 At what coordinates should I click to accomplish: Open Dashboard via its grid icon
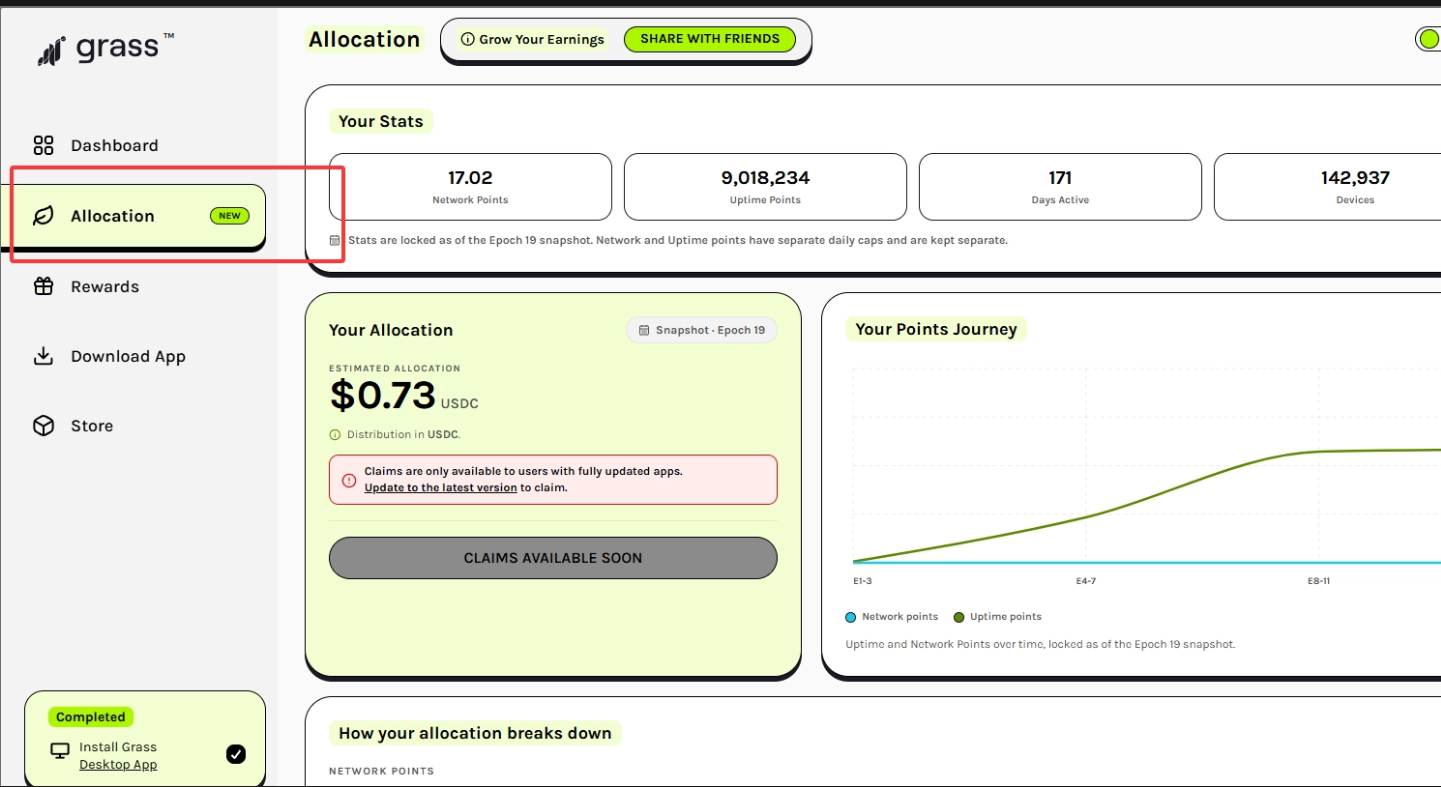pyautogui.click(x=43, y=146)
